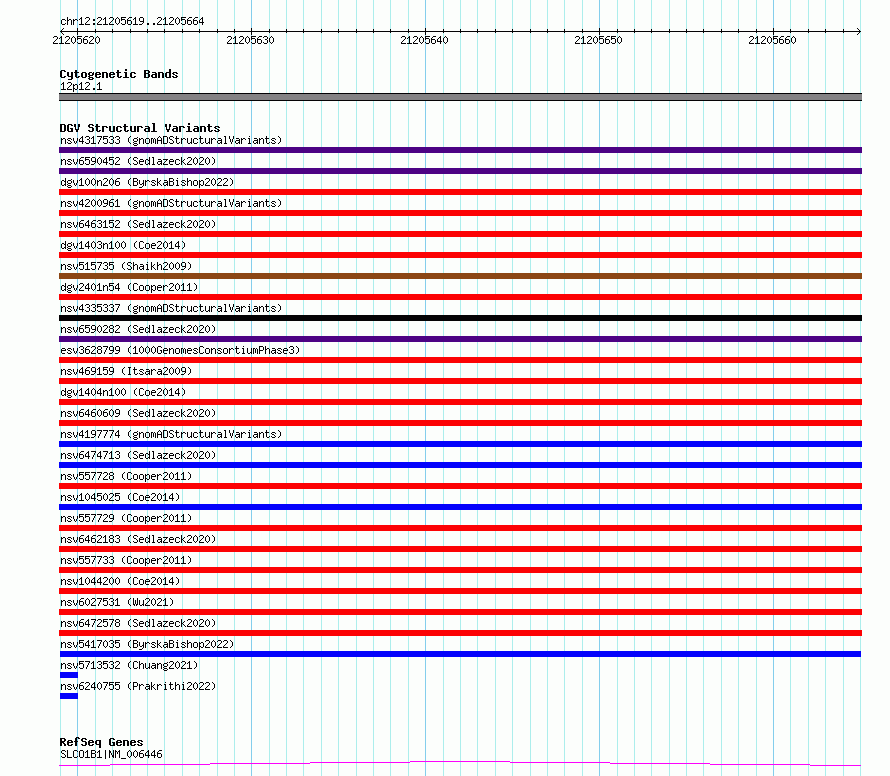The width and height of the screenshot is (890, 776).
Task: Select the nsv4200961 gnomADStructuralVariants label
Action: pyautogui.click(x=171, y=203)
